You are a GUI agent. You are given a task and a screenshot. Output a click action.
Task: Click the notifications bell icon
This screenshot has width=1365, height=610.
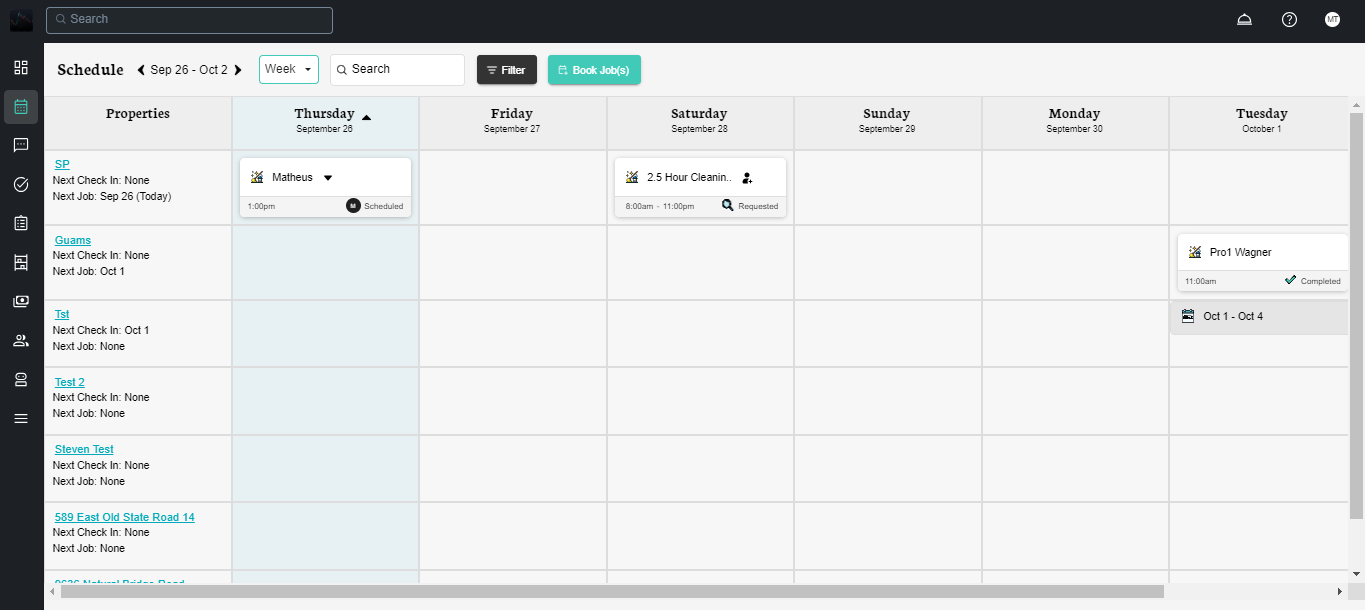click(1244, 20)
